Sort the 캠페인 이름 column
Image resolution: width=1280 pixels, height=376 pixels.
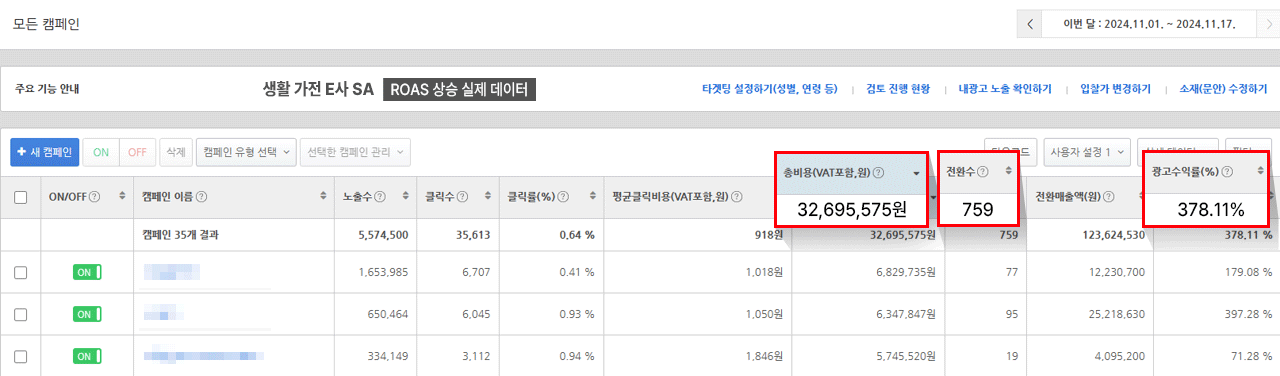tap(323, 197)
